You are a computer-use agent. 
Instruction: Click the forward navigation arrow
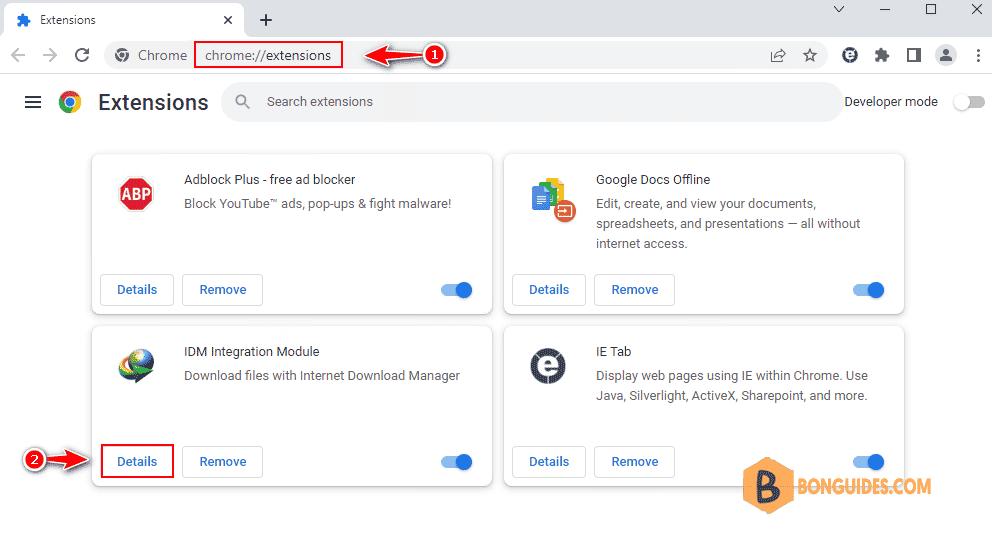pos(50,55)
